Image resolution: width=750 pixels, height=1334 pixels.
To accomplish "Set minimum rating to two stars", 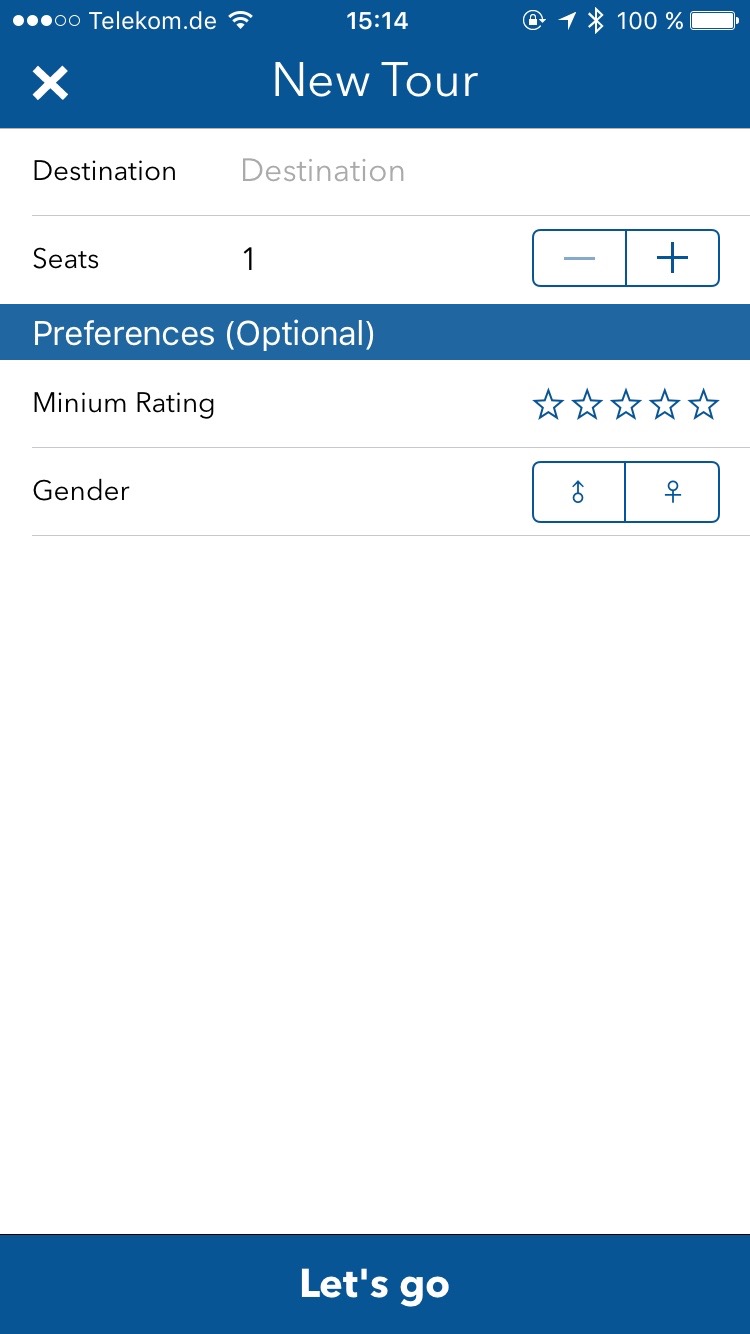I will pyautogui.click(x=587, y=405).
